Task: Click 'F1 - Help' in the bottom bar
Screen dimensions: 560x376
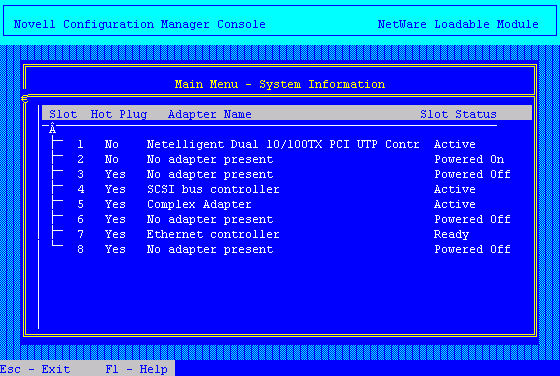Action: pyautogui.click(x=136, y=369)
